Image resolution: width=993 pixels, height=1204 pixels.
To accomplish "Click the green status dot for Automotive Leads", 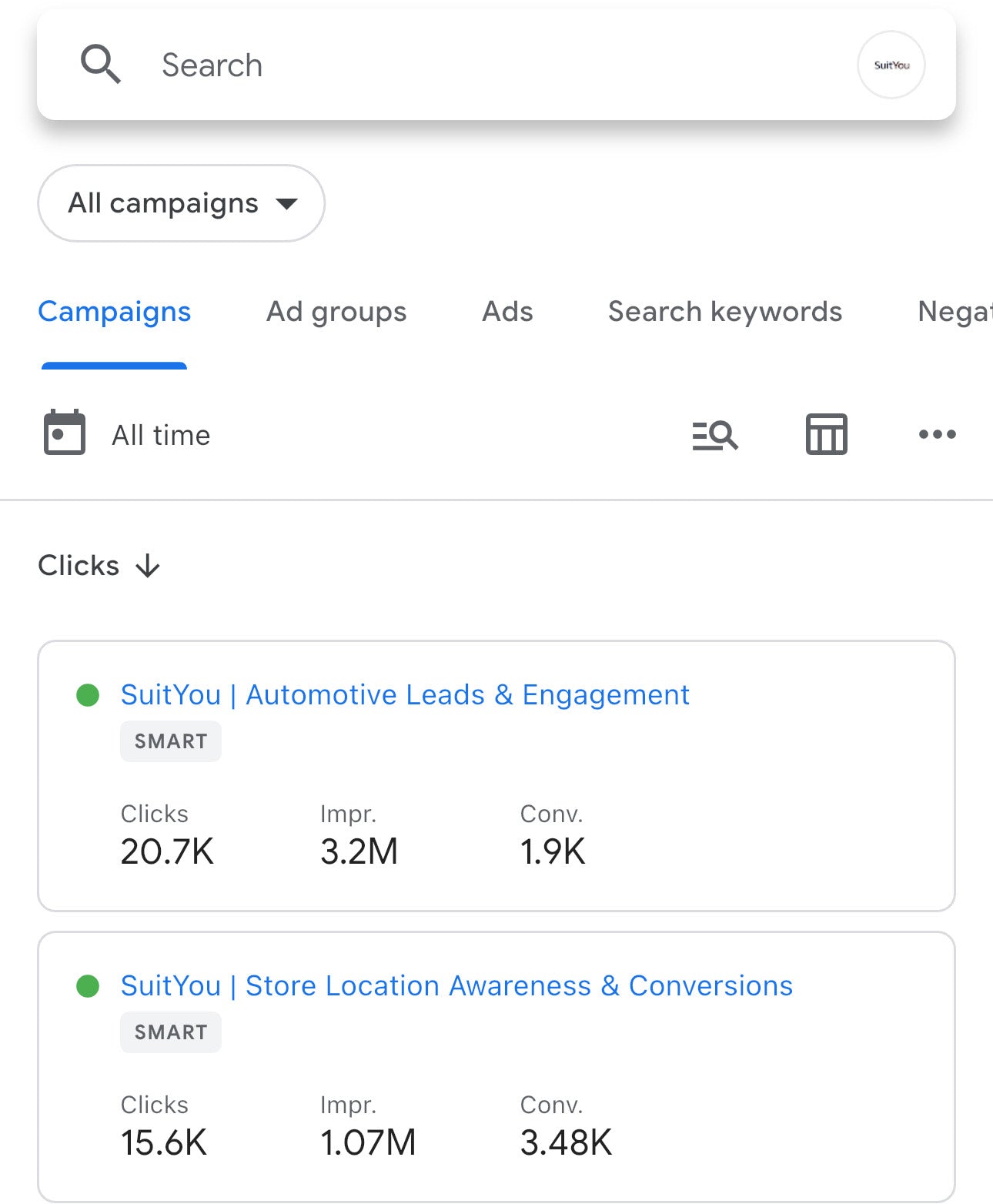I will pyautogui.click(x=88, y=695).
